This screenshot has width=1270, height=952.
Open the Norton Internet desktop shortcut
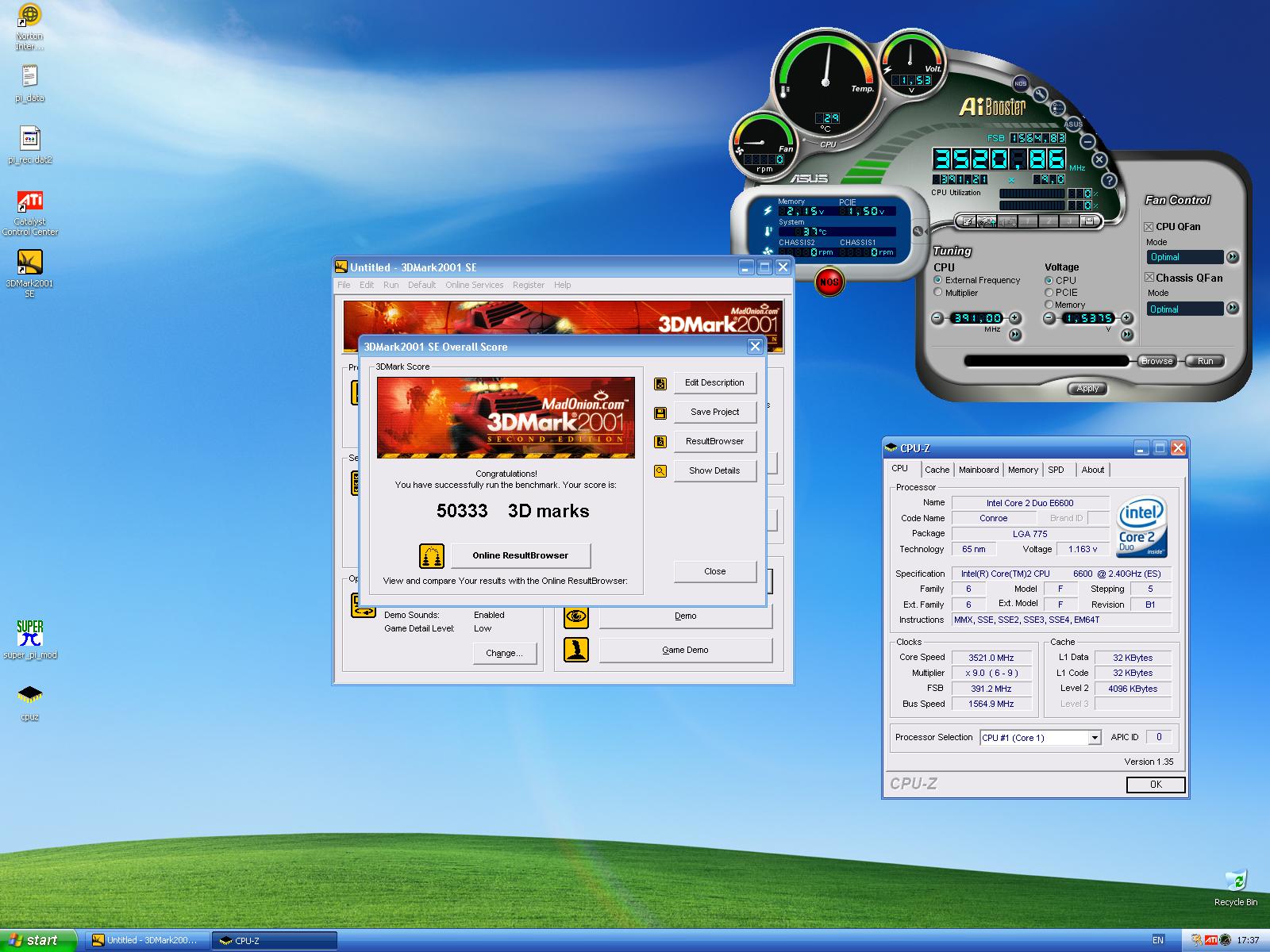pyautogui.click(x=30, y=27)
